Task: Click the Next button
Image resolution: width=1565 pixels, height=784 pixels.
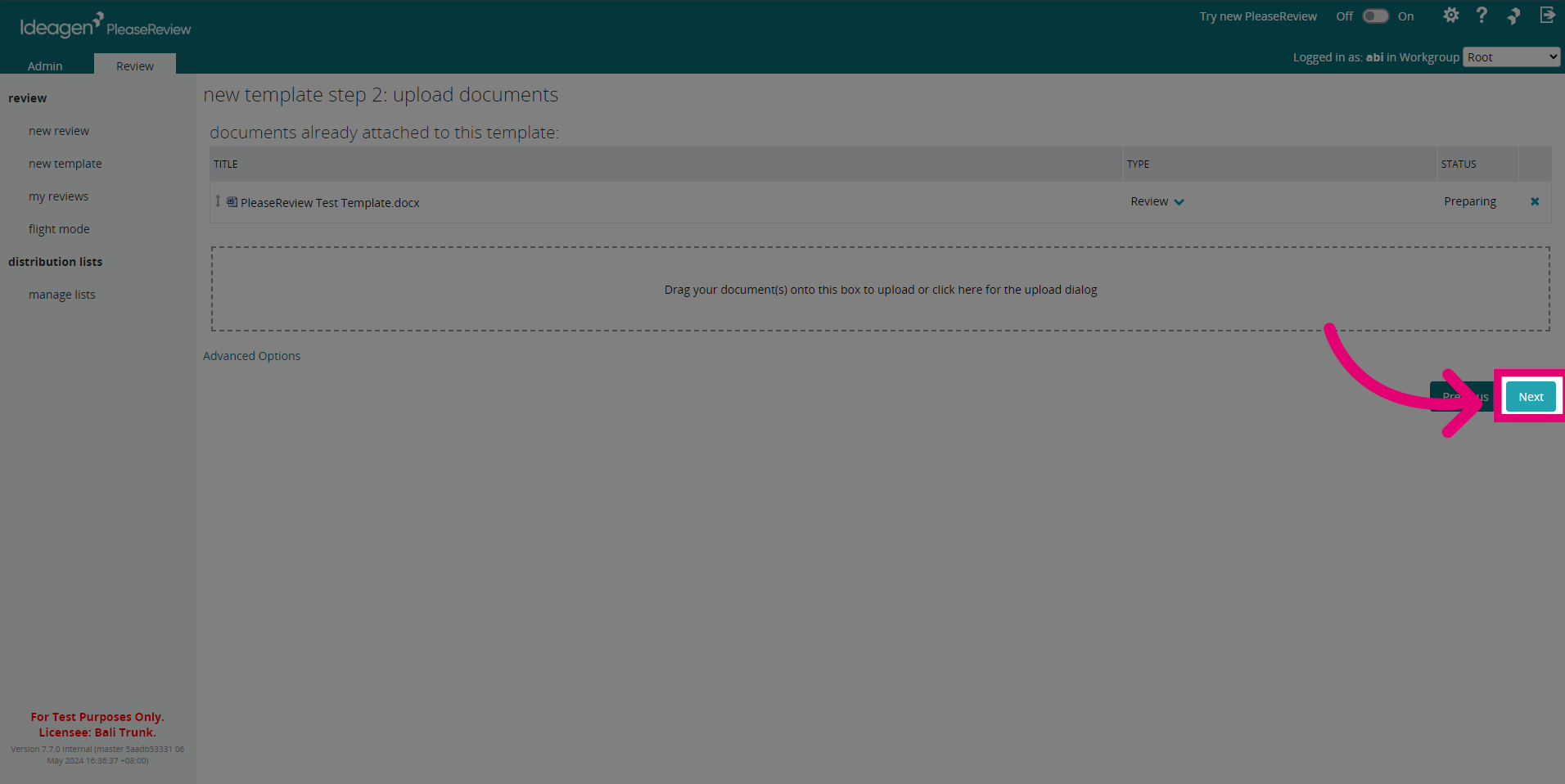Action: [x=1531, y=397]
